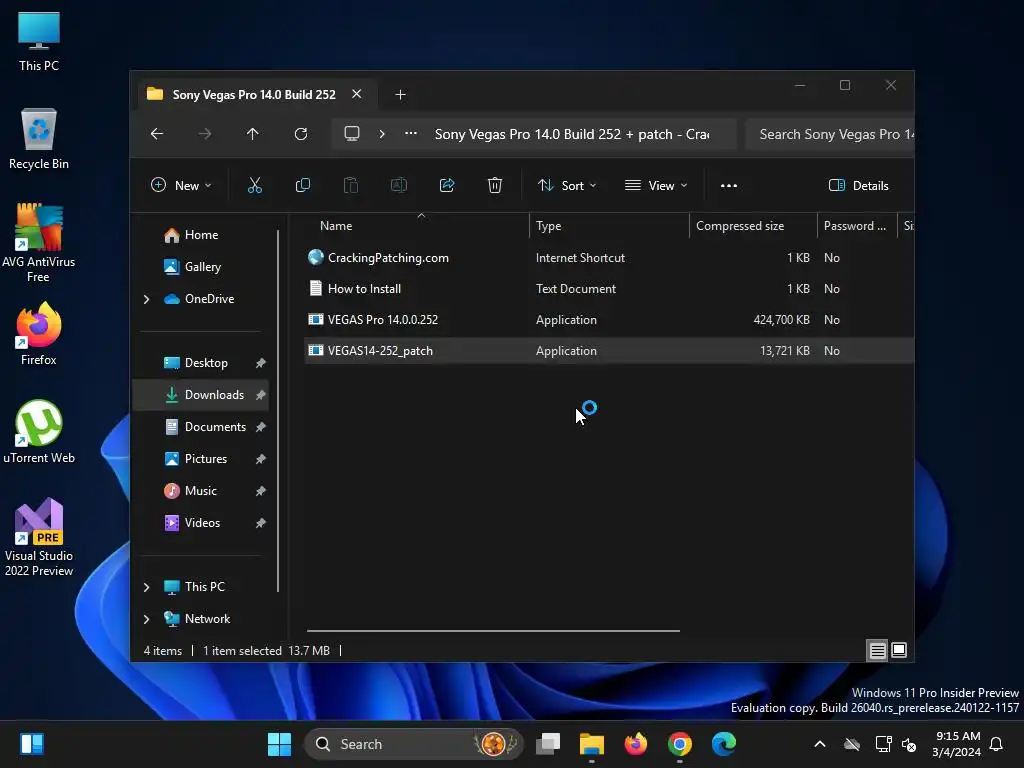
Task: Show hidden path with address bar ellipsis
Action: pos(411,133)
